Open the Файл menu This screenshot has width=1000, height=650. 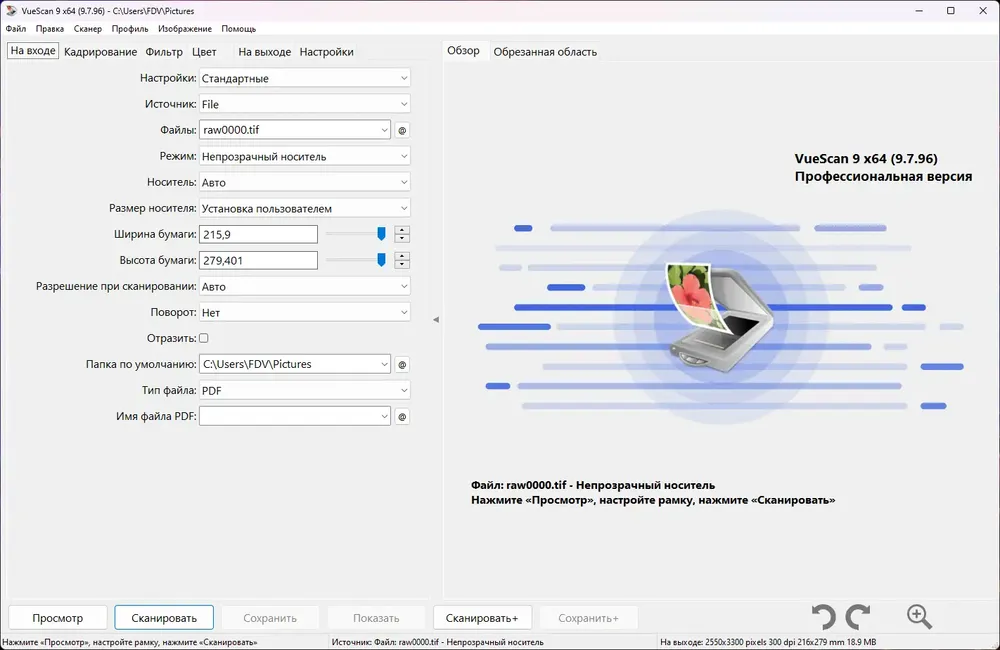click(16, 29)
